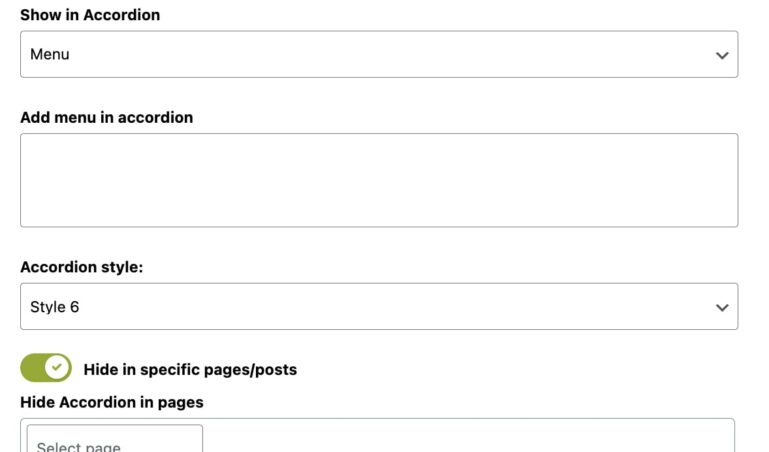Viewport: 769px width, 452px height.
Task: Click the green track of the toggle switch
Action: point(32,368)
